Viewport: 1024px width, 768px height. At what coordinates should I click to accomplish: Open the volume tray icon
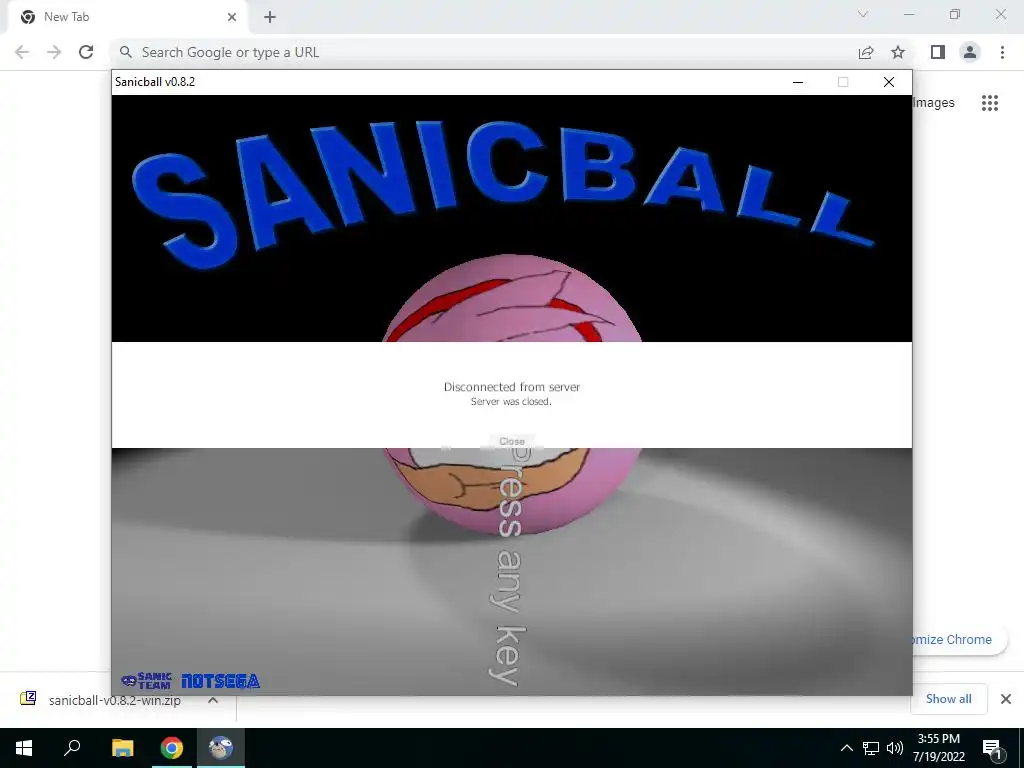pos(895,748)
